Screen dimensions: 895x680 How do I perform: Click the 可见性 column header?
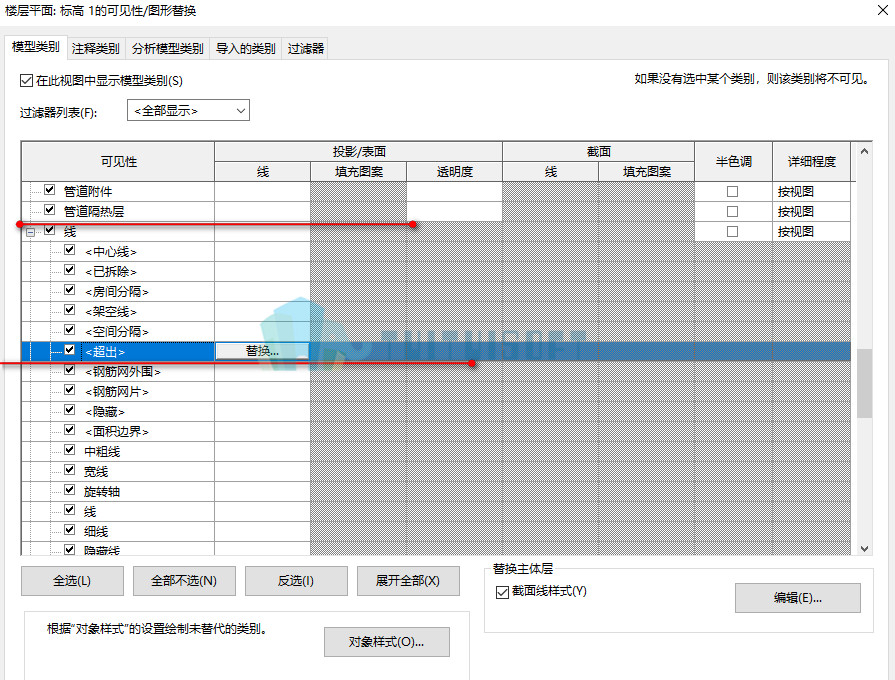(118, 162)
